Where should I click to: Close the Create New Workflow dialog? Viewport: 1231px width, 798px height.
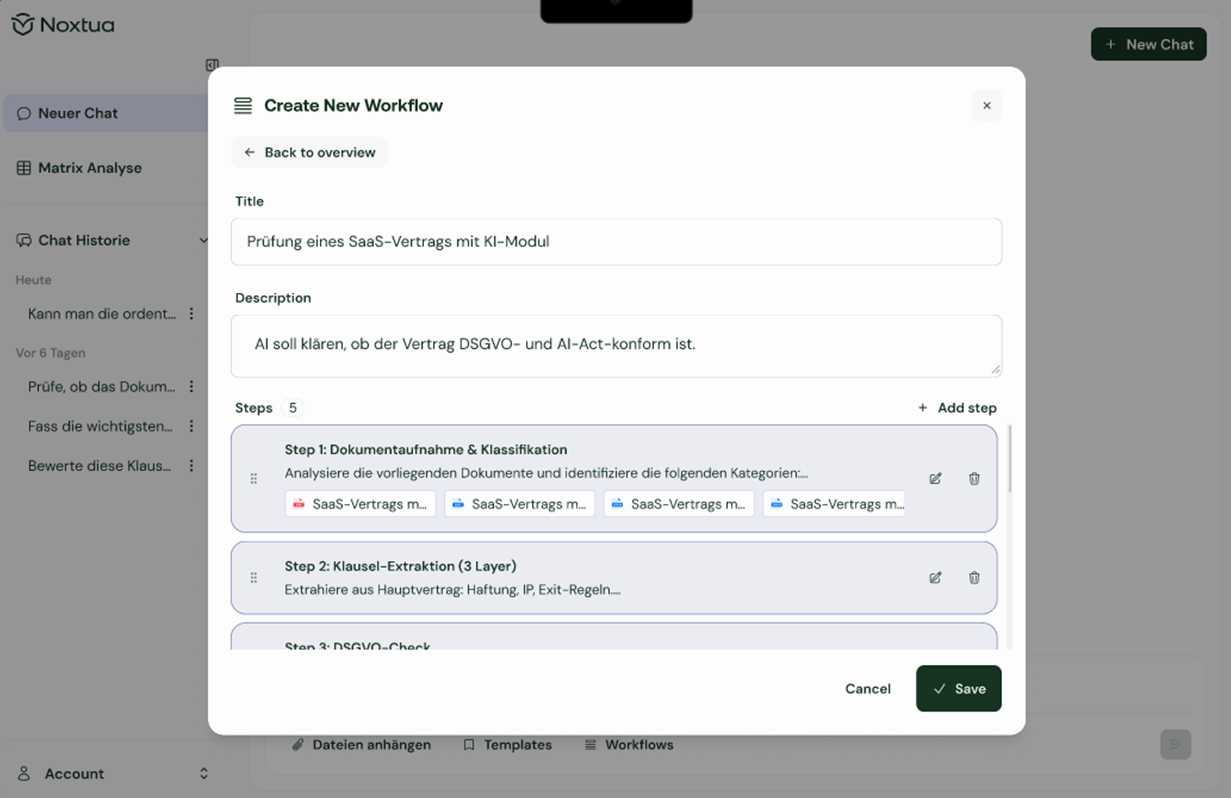click(986, 106)
